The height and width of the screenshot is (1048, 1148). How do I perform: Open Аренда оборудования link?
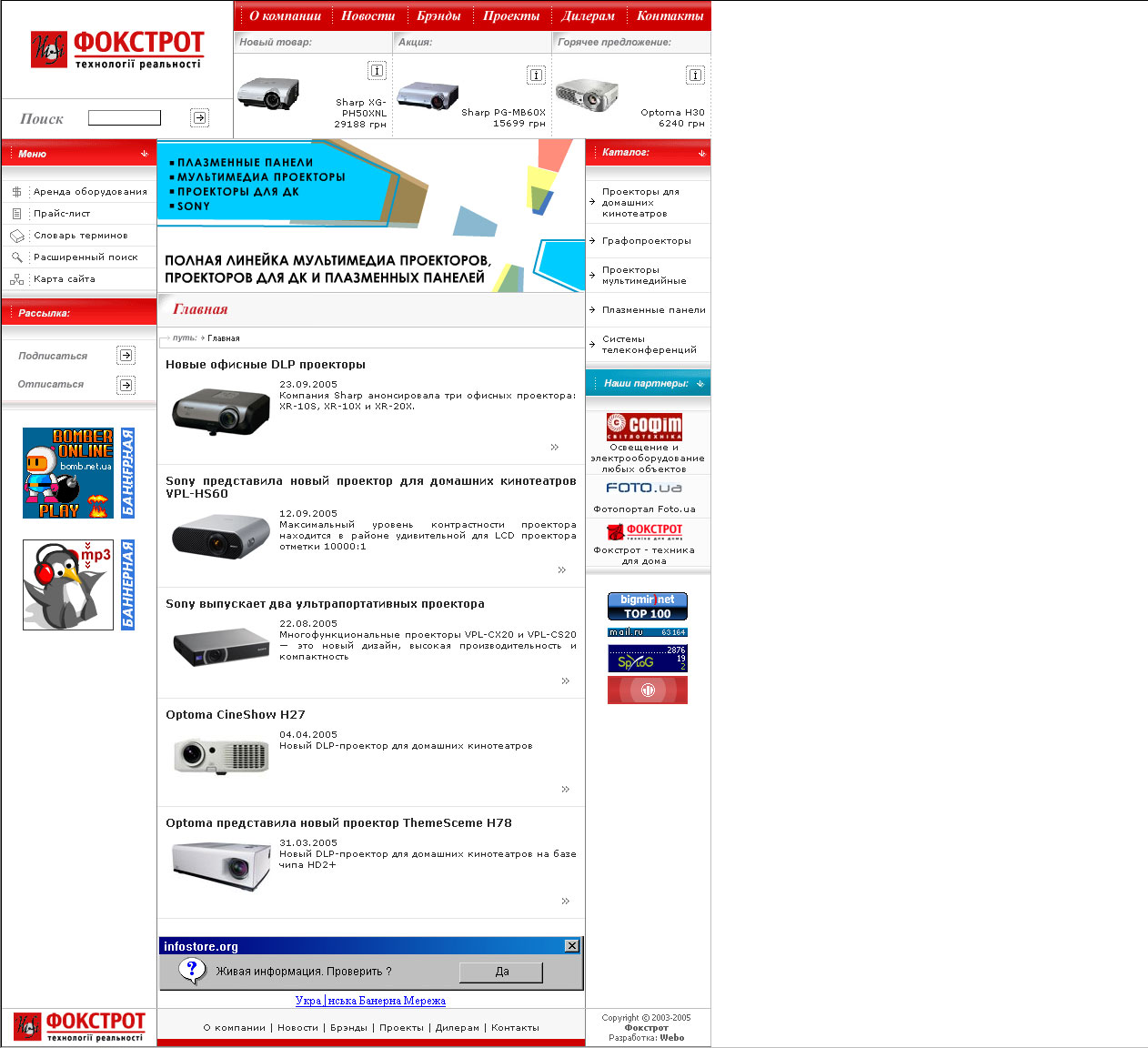90,192
